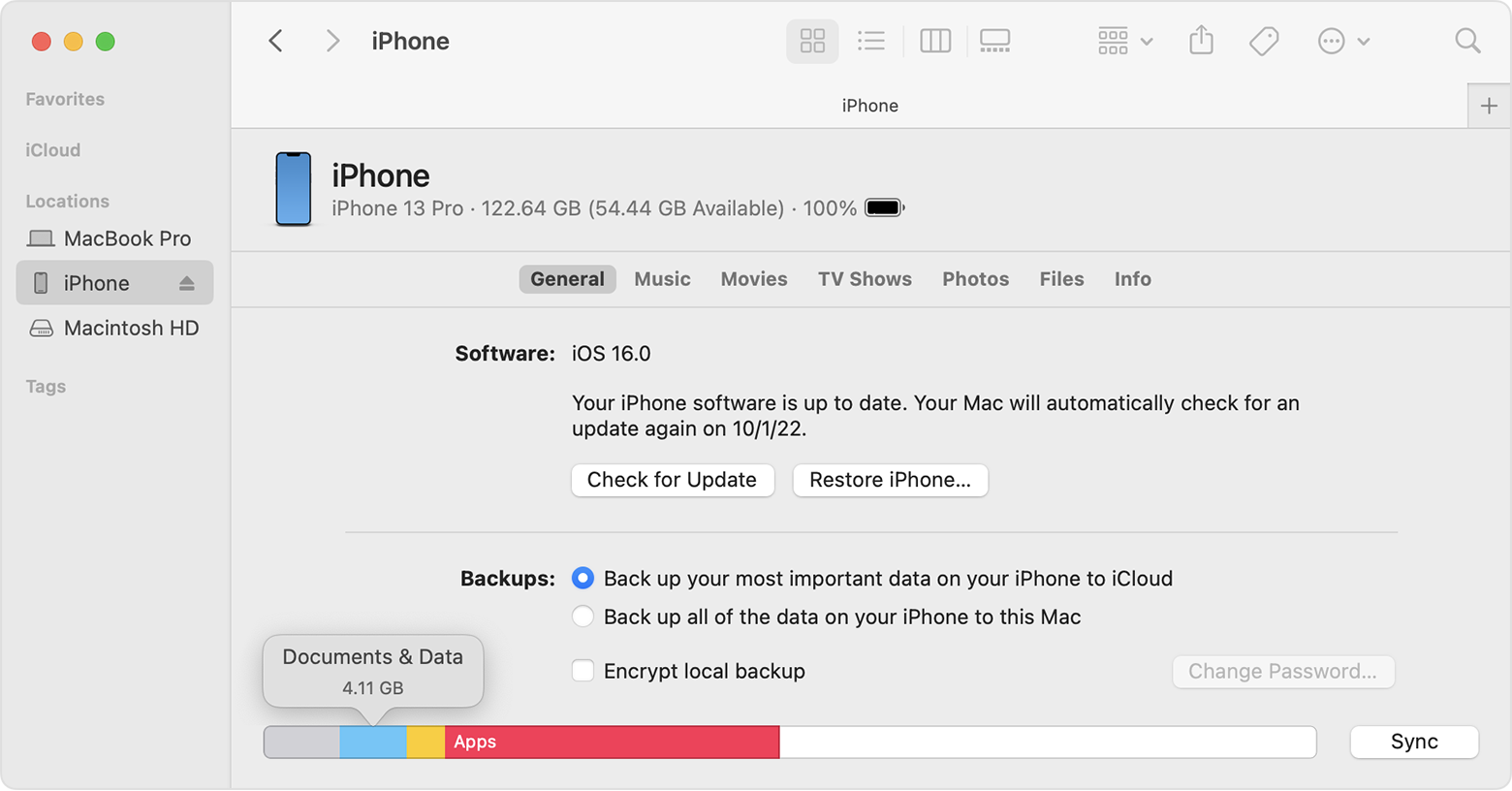Image resolution: width=1512 pixels, height=791 pixels.
Task: Add a new tab with plus button
Action: 1489,106
